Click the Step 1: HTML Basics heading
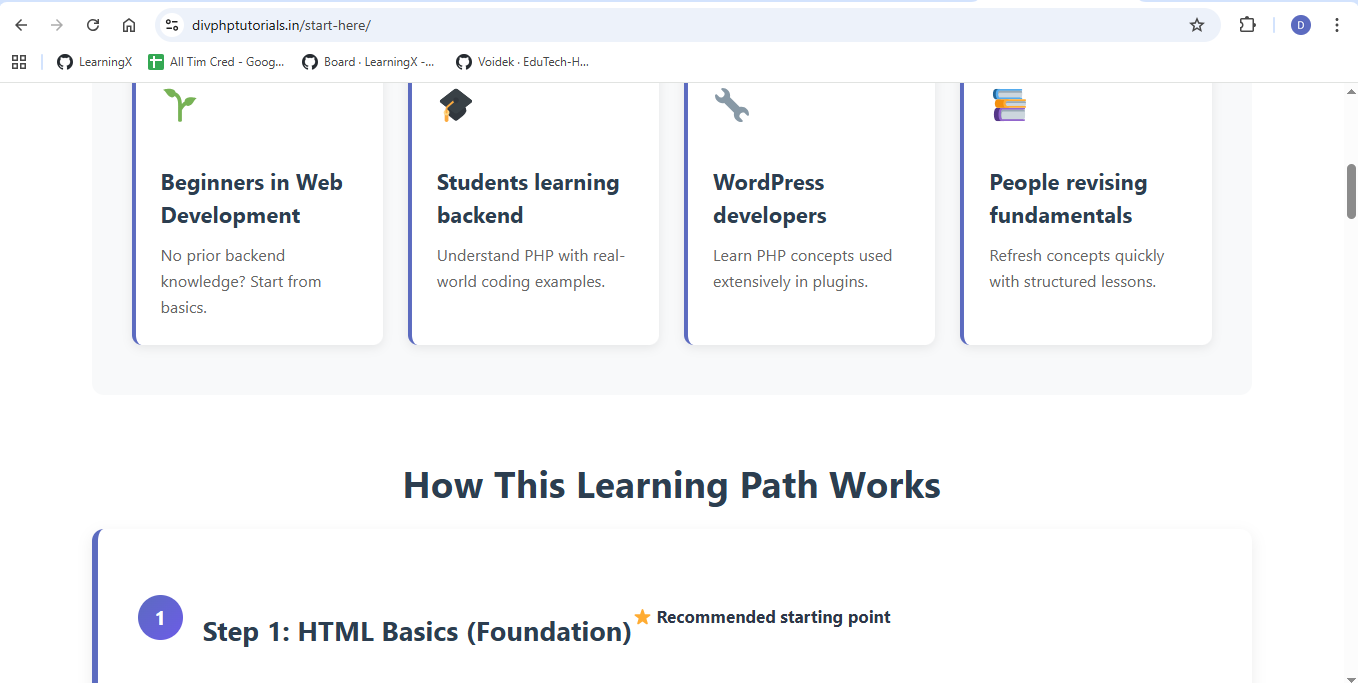 click(x=416, y=631)
